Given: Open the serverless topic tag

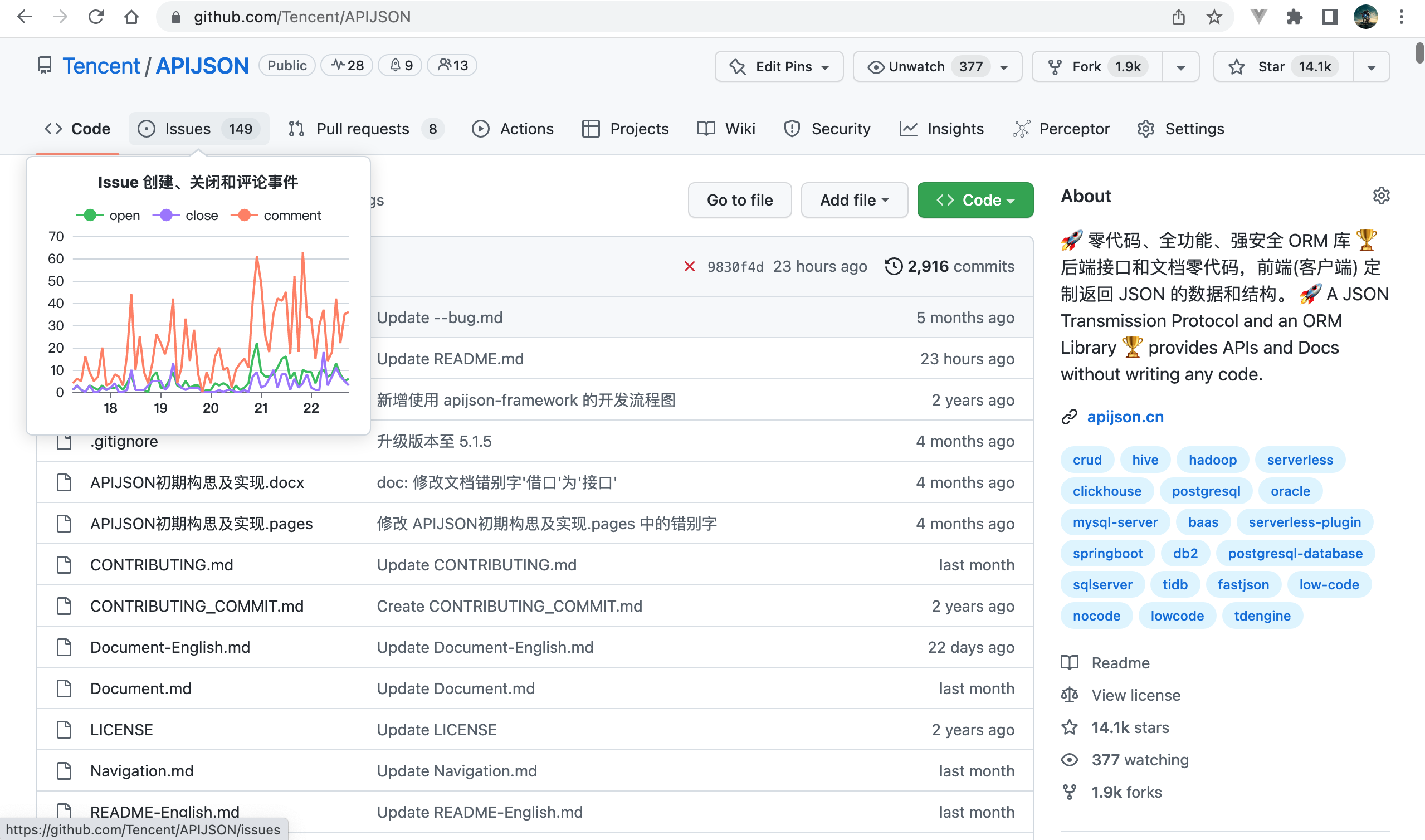Looking at the screenshot, I should [1299, 460].
